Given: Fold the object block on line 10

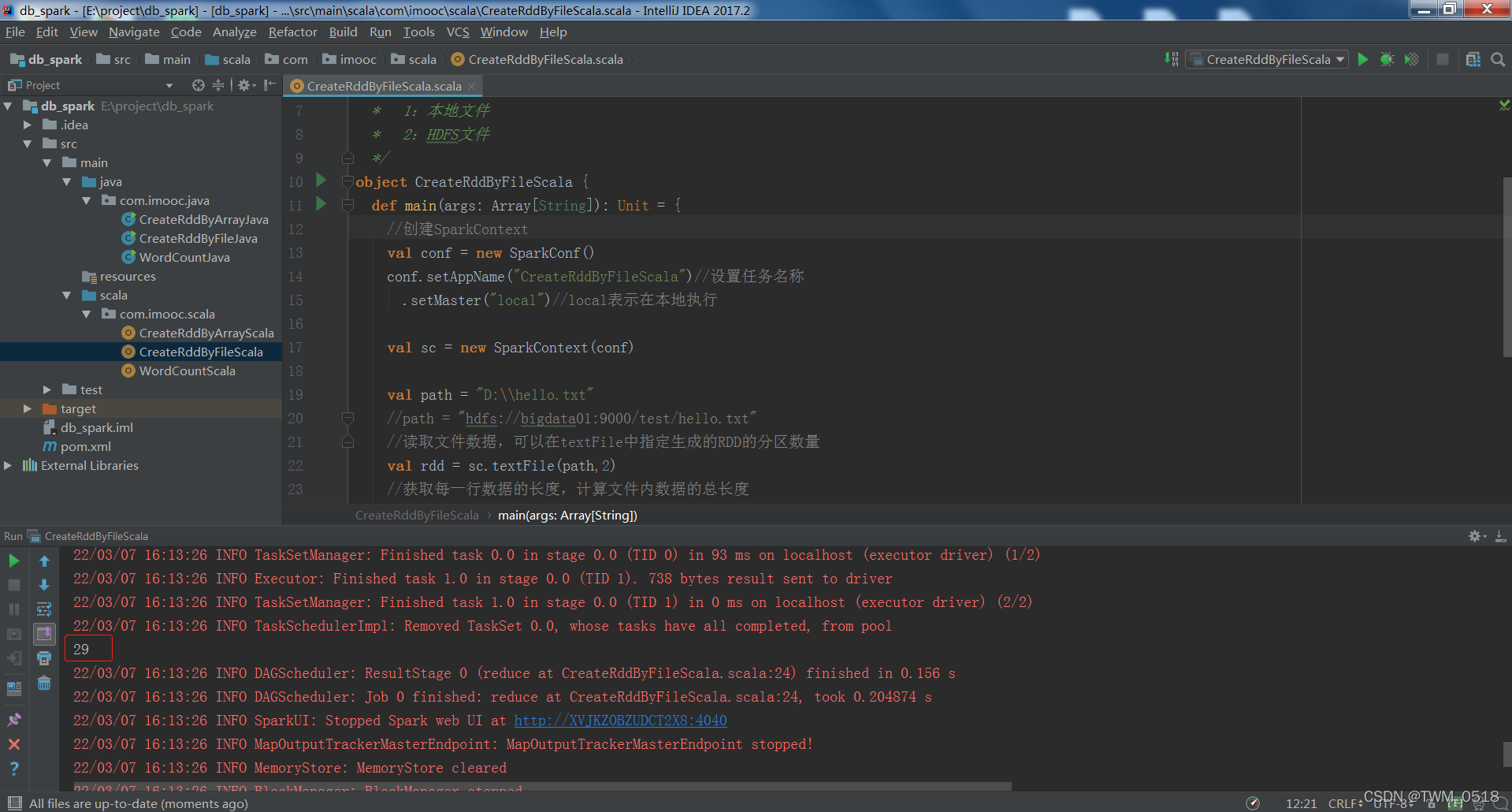Looking at the screenshot, I should [347, 181].
